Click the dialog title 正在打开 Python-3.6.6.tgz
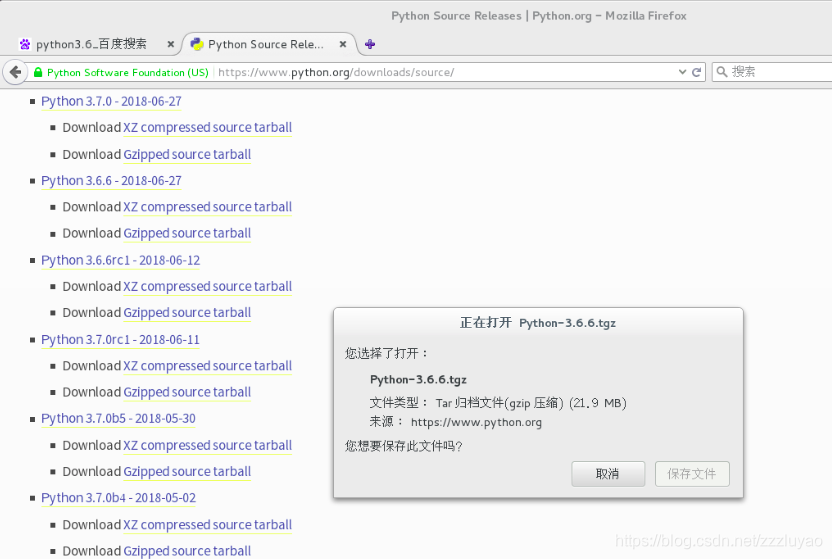Screen dimensions: 832x559 538,323
